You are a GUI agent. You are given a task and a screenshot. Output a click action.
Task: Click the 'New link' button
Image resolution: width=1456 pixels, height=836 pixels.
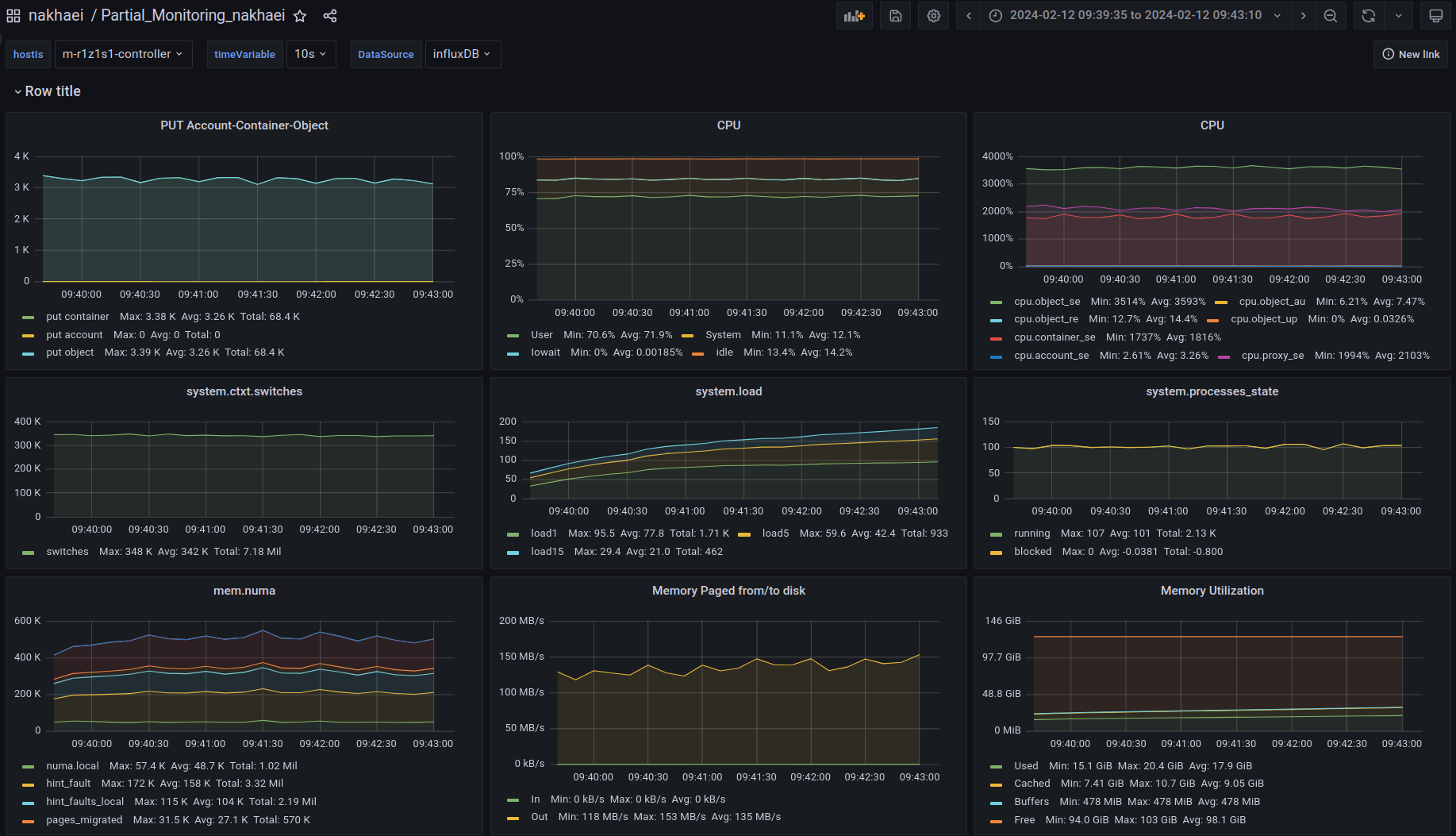tap(1411, 54)
